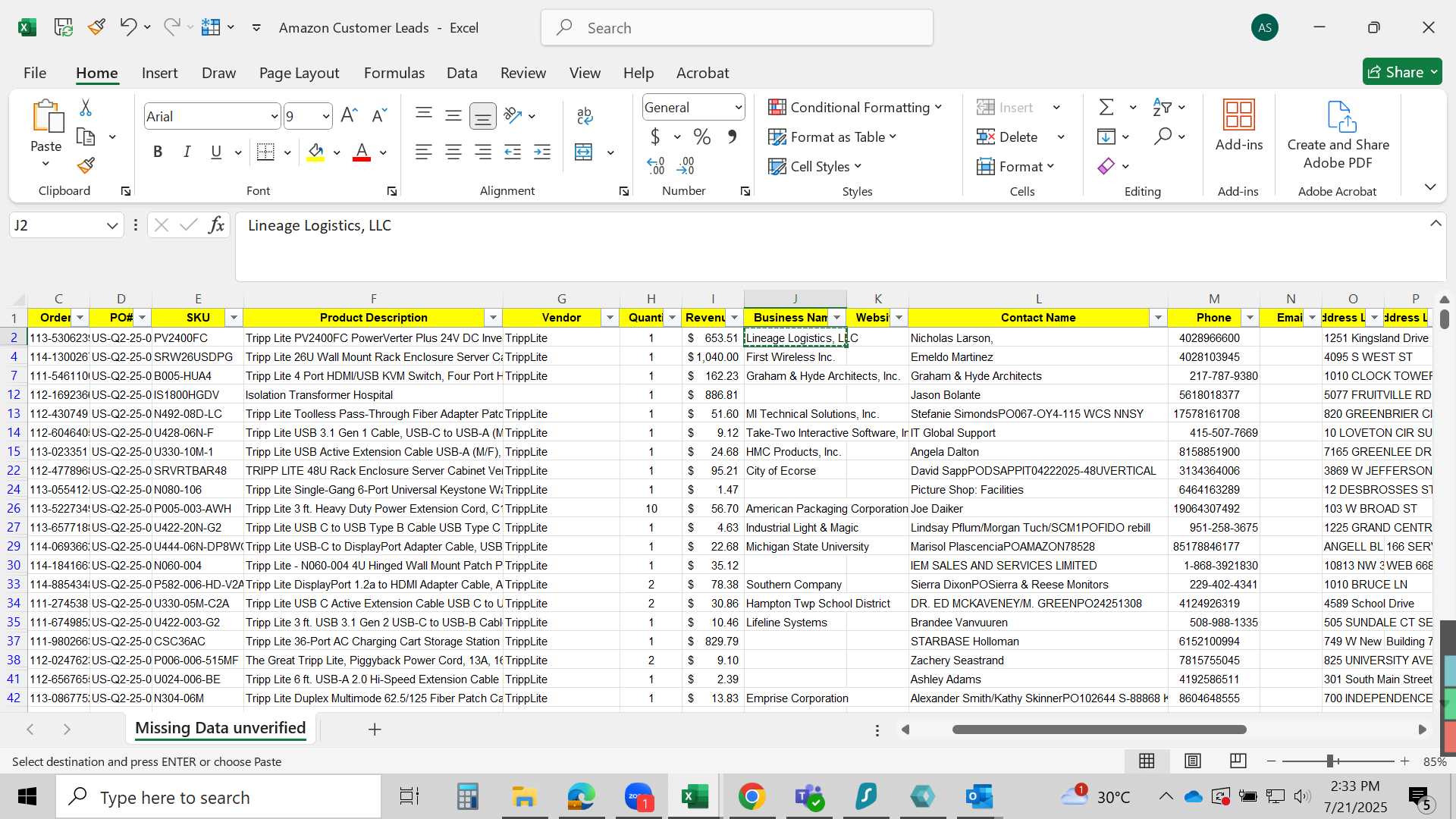Screen dimensions: 1456x819
Task: Click the Format Painter brush icon
Action: point(86,165)
